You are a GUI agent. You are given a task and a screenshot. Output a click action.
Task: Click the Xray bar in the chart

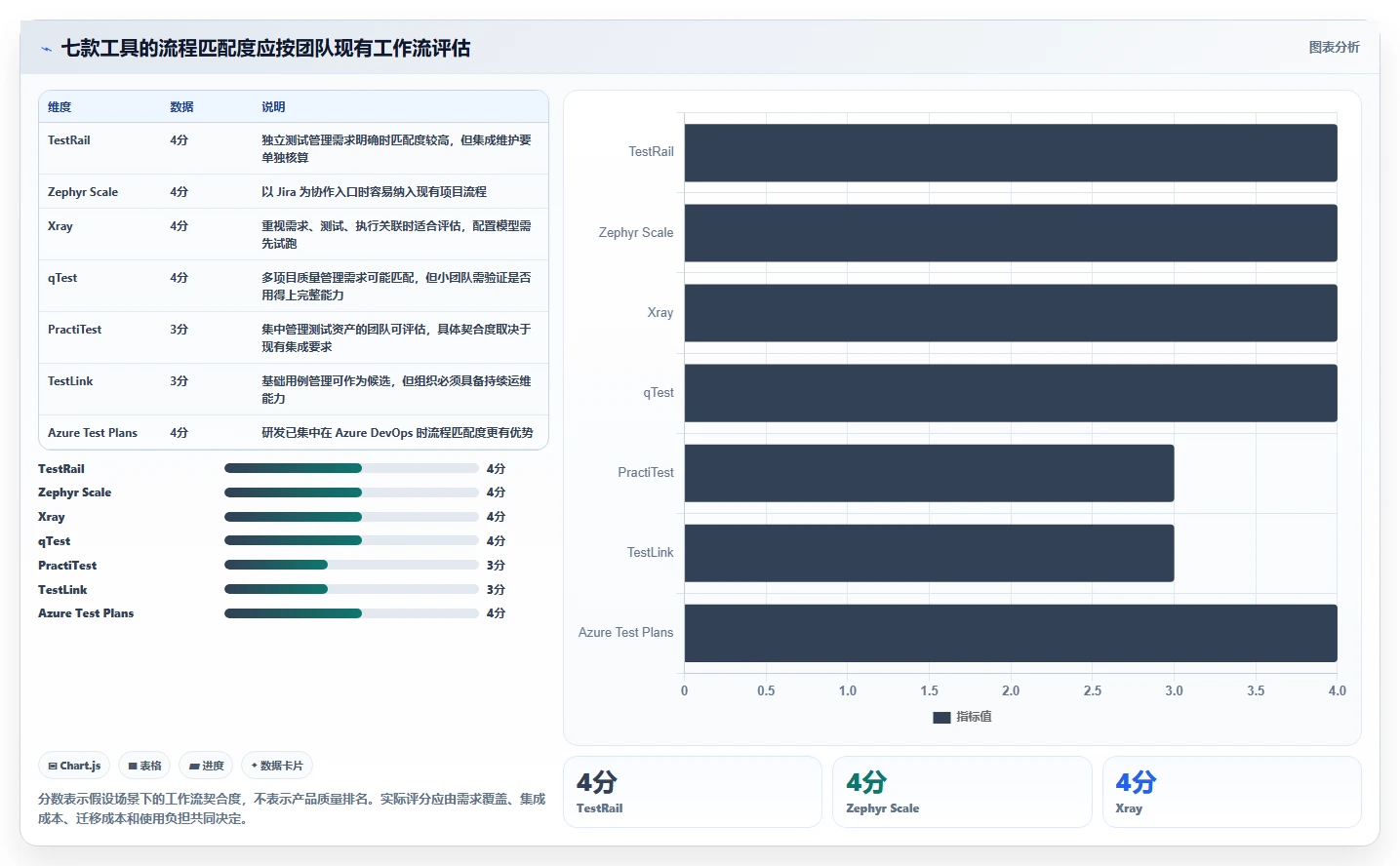pyautogui.click(x=1011, y=312)
